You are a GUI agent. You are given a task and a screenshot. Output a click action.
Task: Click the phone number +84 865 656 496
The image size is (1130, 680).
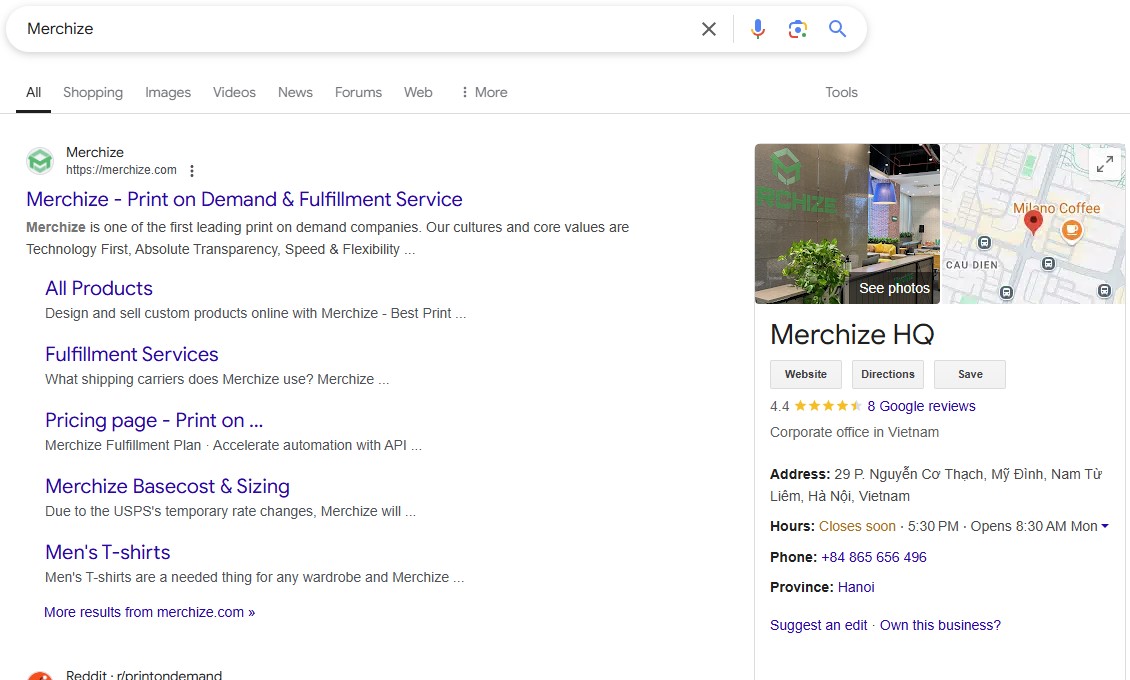(873, 558)
